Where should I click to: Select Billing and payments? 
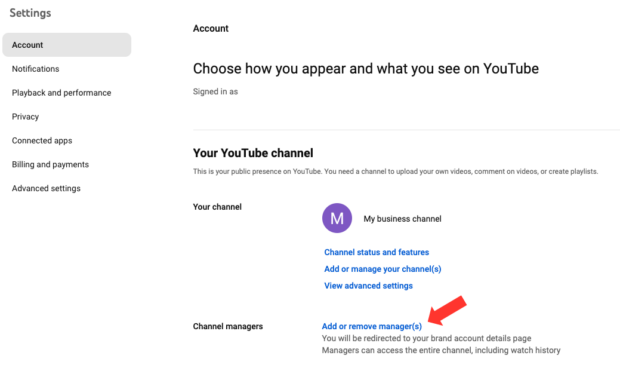pyautogui.click(x=50, y=164)
